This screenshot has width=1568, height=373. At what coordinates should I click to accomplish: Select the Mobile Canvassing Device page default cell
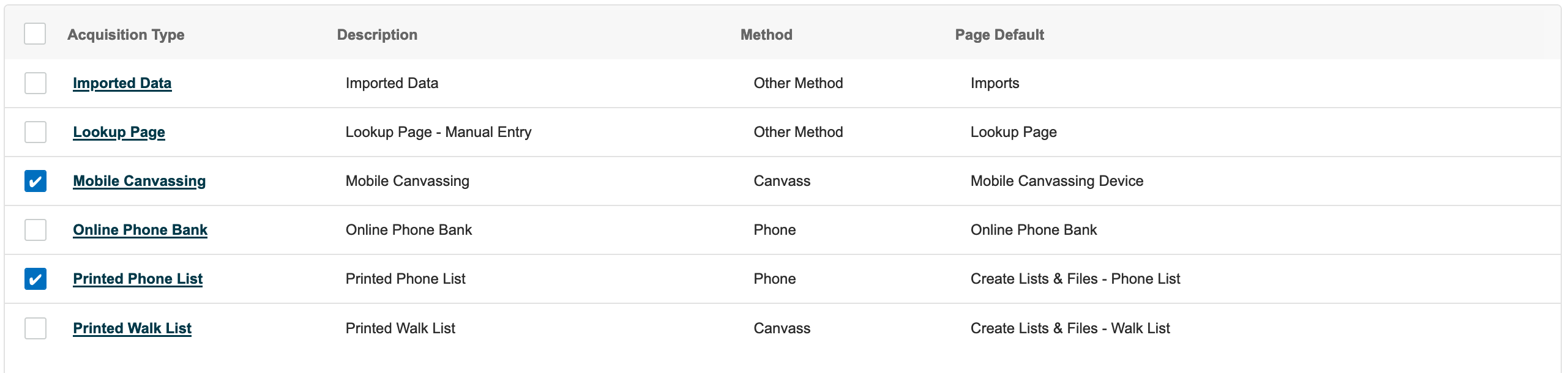pos(1057,181)
